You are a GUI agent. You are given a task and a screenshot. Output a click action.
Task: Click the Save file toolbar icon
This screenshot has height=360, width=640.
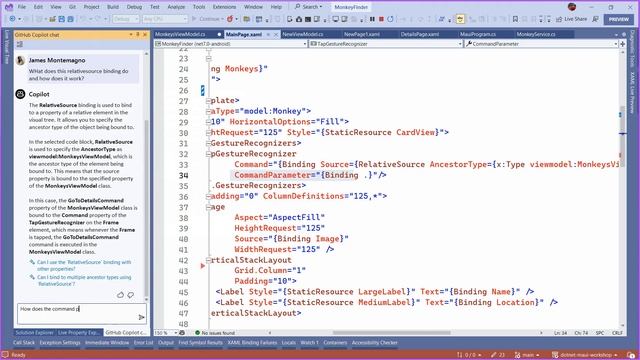[62, 19]
